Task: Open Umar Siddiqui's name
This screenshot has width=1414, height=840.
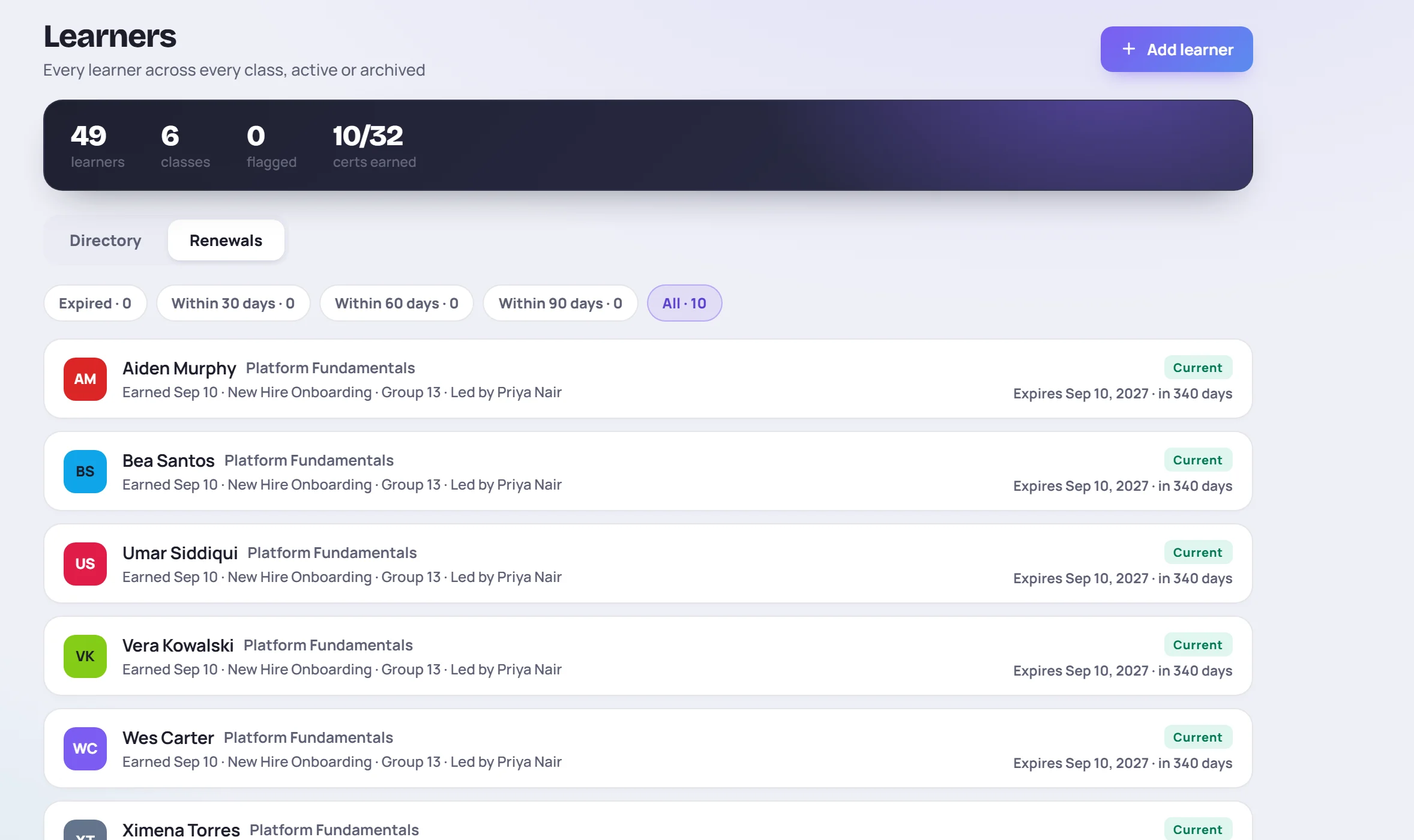Action: pos(180,553)
